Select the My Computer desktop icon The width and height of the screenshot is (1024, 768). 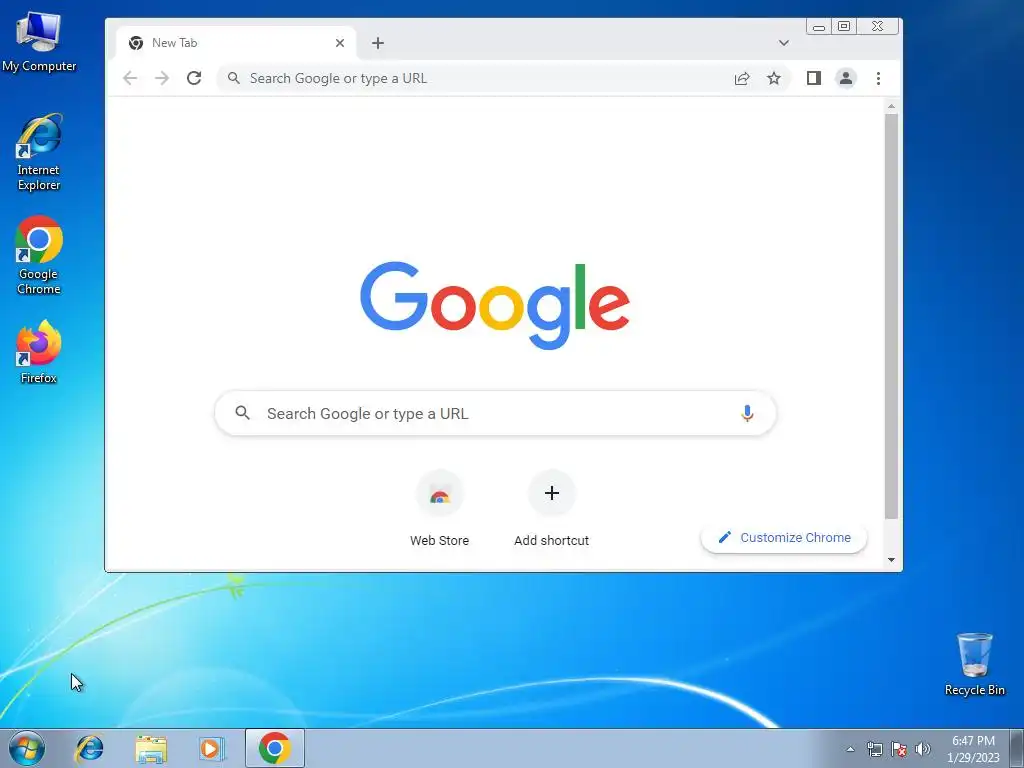point(39,42)
